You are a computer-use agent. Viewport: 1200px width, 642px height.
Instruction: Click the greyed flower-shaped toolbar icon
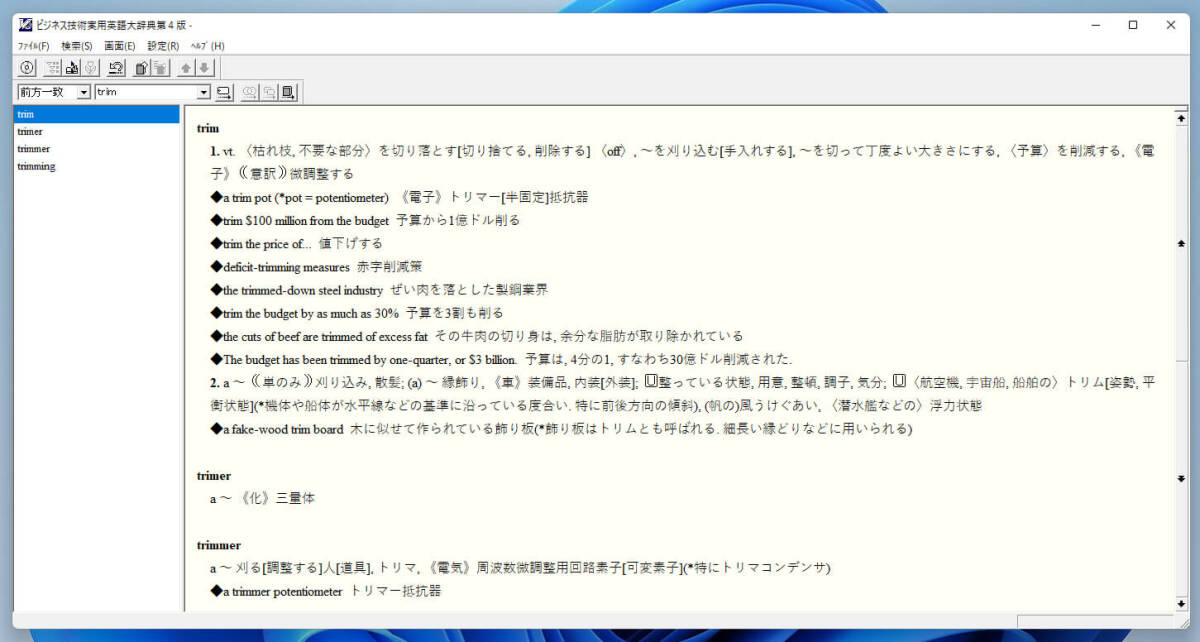point(89,68)
